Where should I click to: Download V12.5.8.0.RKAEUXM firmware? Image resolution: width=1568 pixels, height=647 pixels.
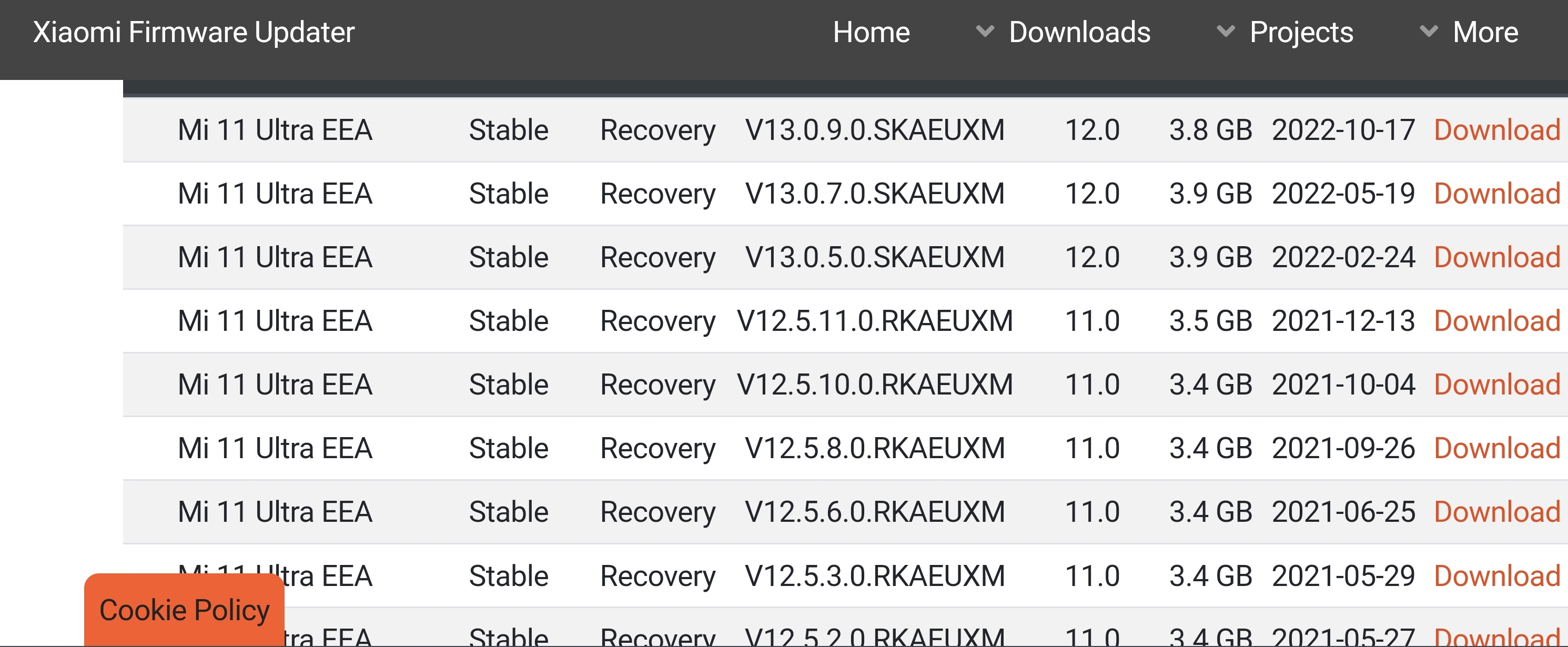pos(1497,449)
